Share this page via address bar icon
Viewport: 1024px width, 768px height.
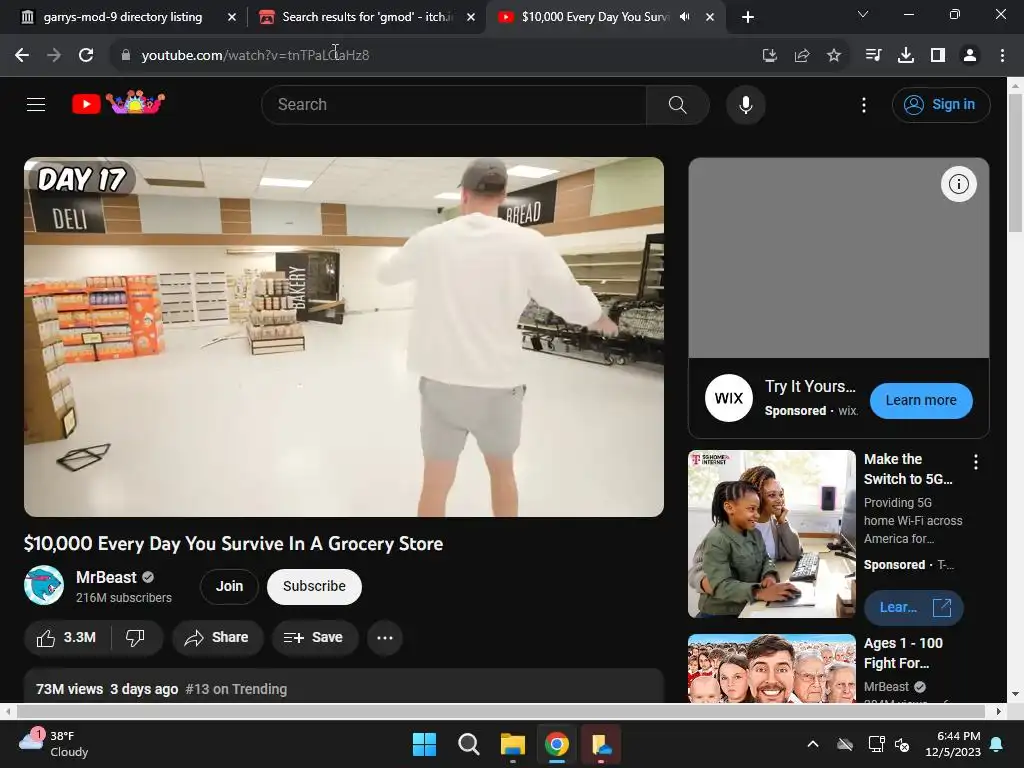[x=802, y=56]
